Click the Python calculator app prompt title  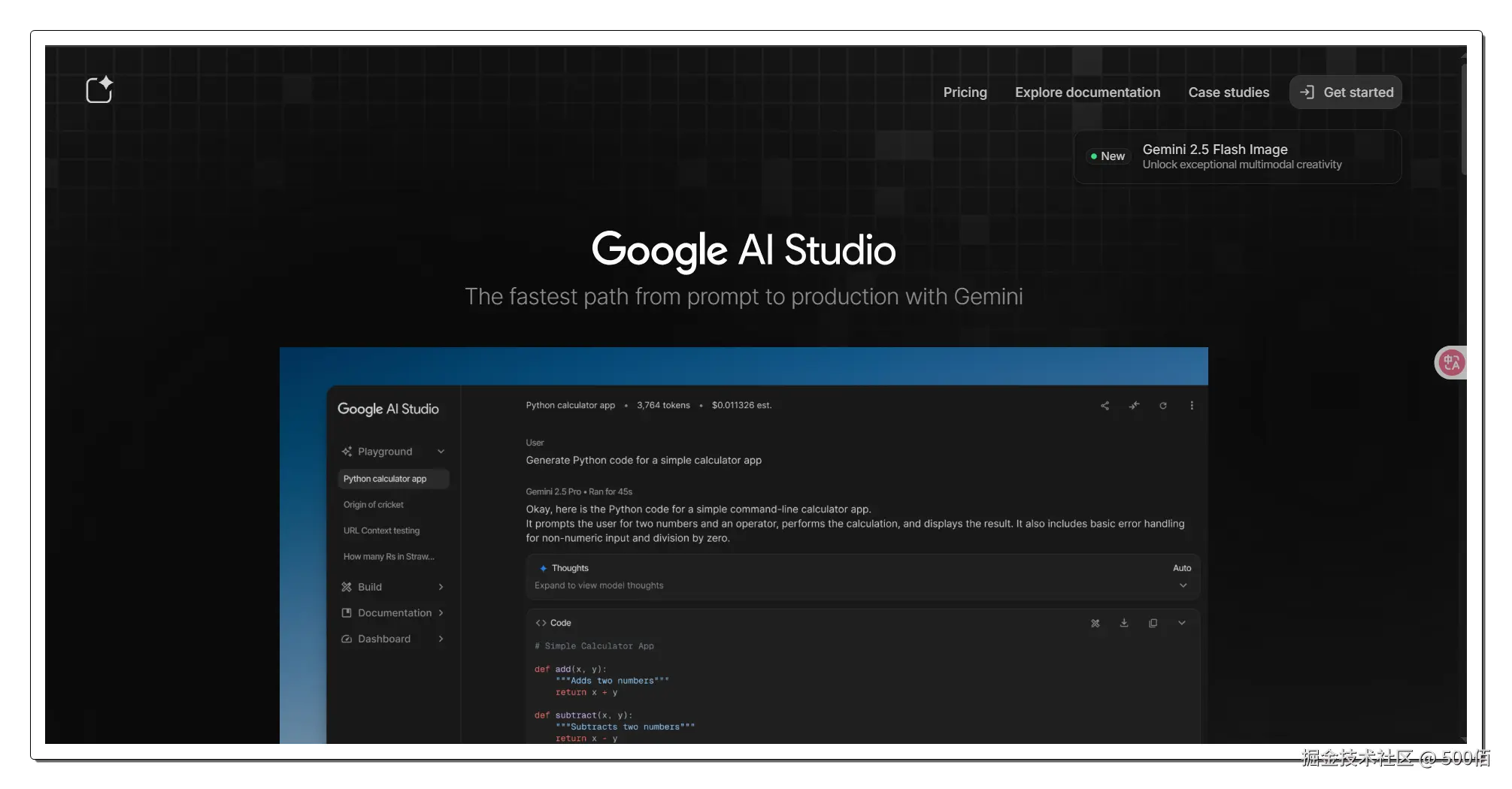pyautogui.click(x=570, y=405)
